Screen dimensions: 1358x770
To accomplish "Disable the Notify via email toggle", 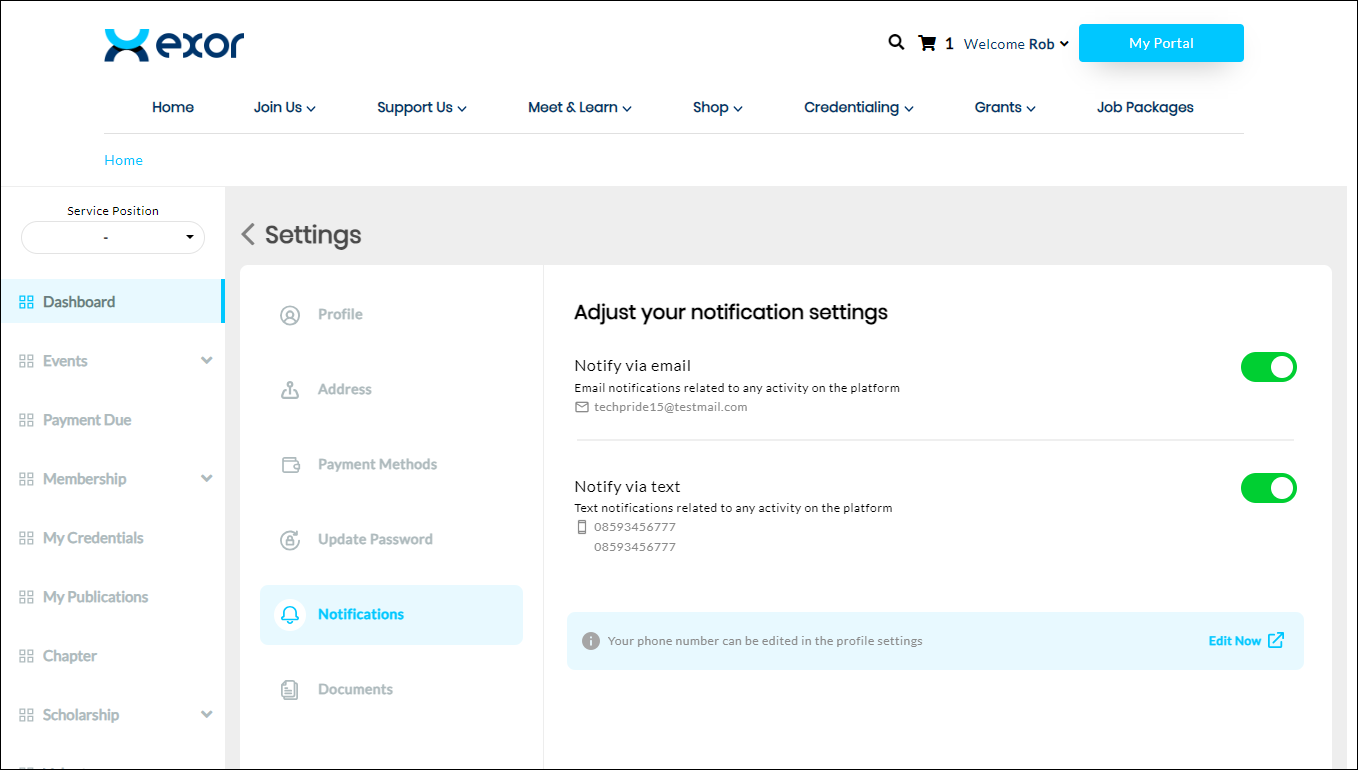I will (x=1268, y=367).
